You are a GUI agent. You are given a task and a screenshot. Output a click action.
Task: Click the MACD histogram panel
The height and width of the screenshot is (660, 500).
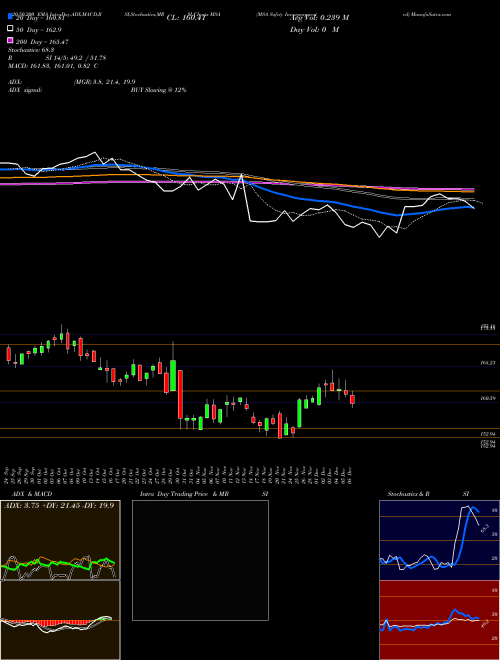[x=60, y=620]
